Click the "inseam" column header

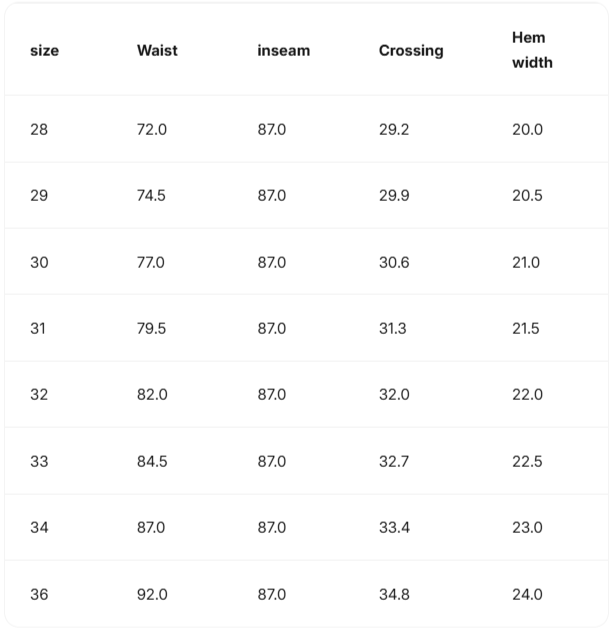(x=283, y=51)
